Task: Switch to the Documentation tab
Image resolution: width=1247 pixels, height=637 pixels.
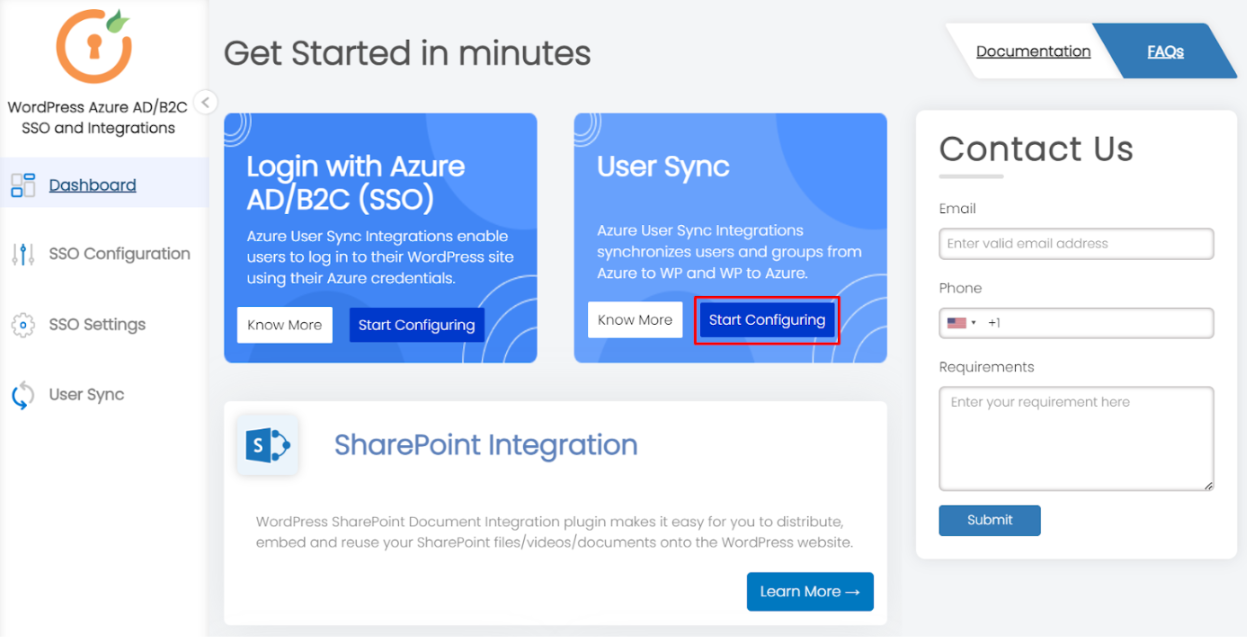Action: click(x=1033, y=51)
